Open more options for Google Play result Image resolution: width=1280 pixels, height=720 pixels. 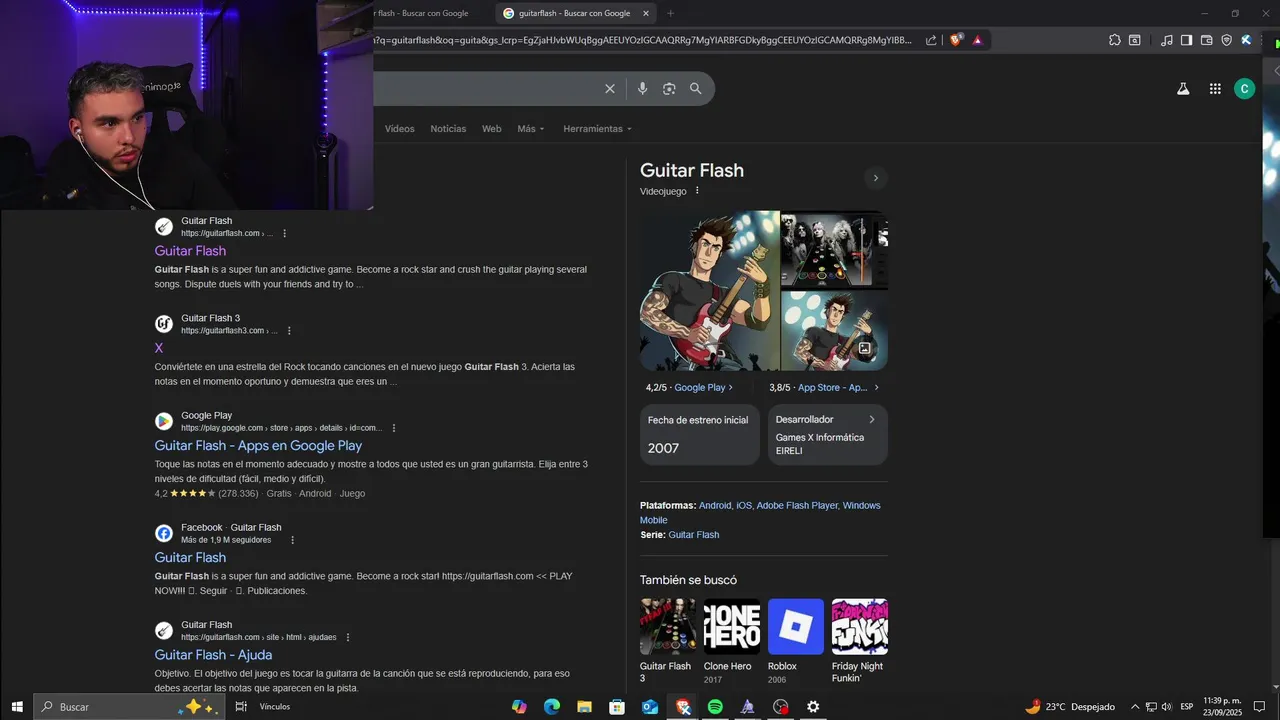click(394, 428)
